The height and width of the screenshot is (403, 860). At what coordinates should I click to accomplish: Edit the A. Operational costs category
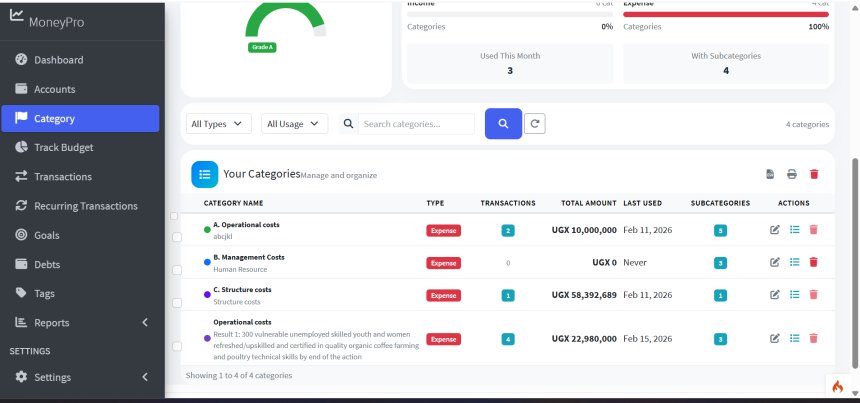(775, 230)
